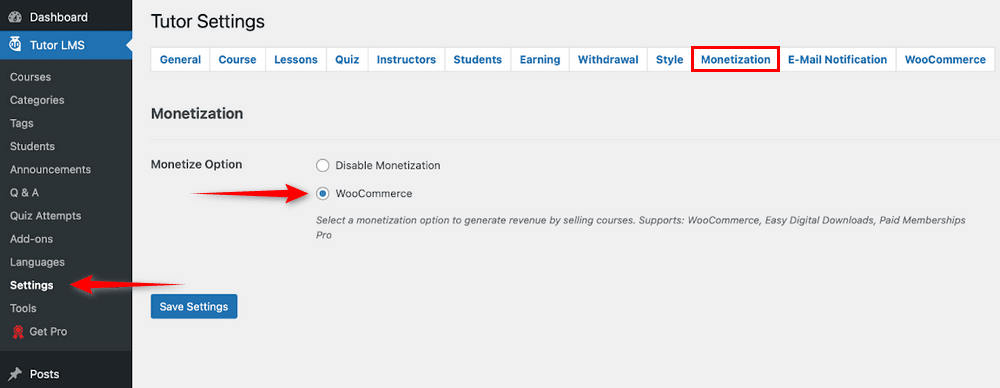Click the monetization help description text
1000x388 pixels.
tap(640, 227)
